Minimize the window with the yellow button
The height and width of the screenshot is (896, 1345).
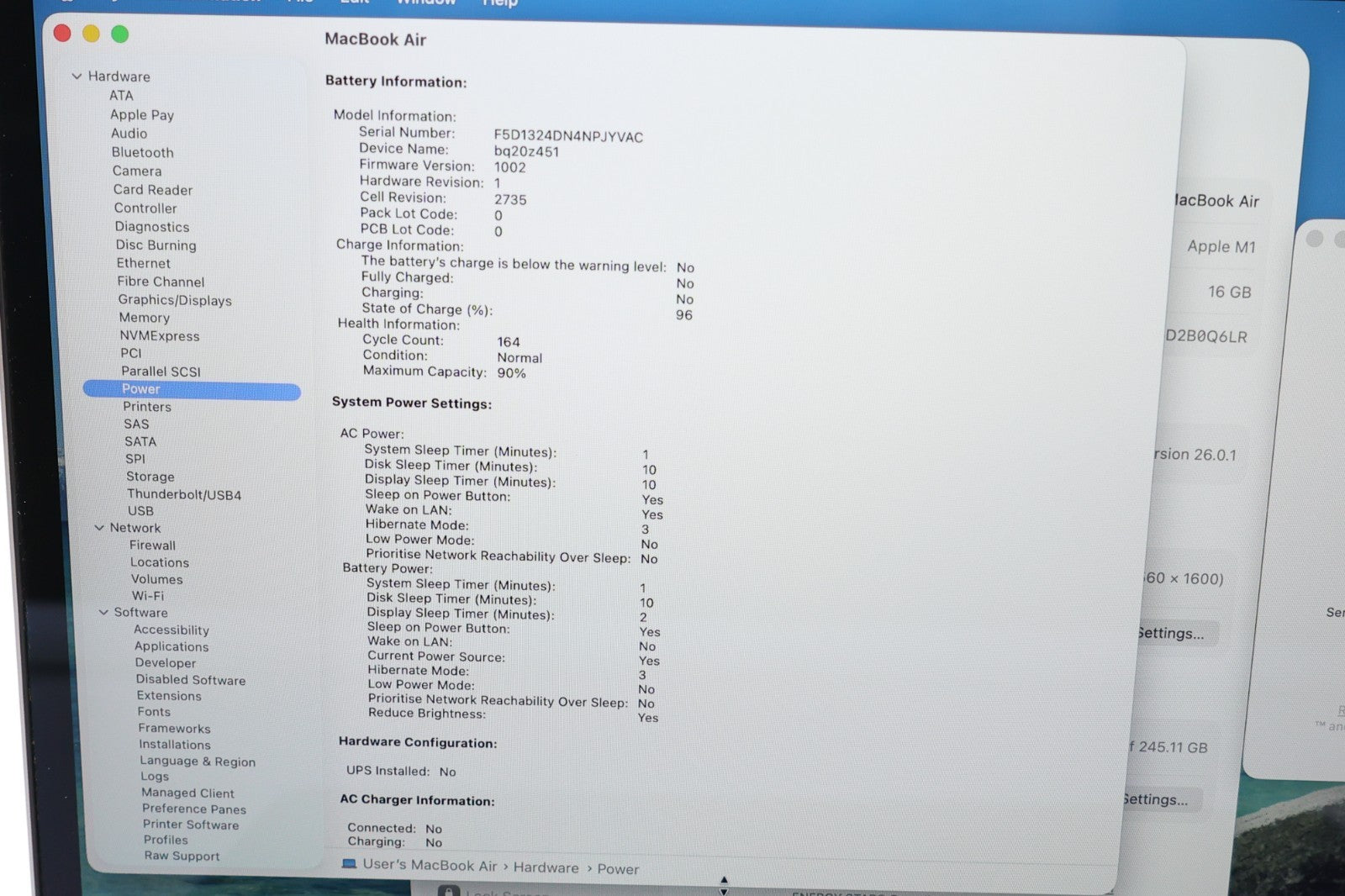(x=91, y=34)
